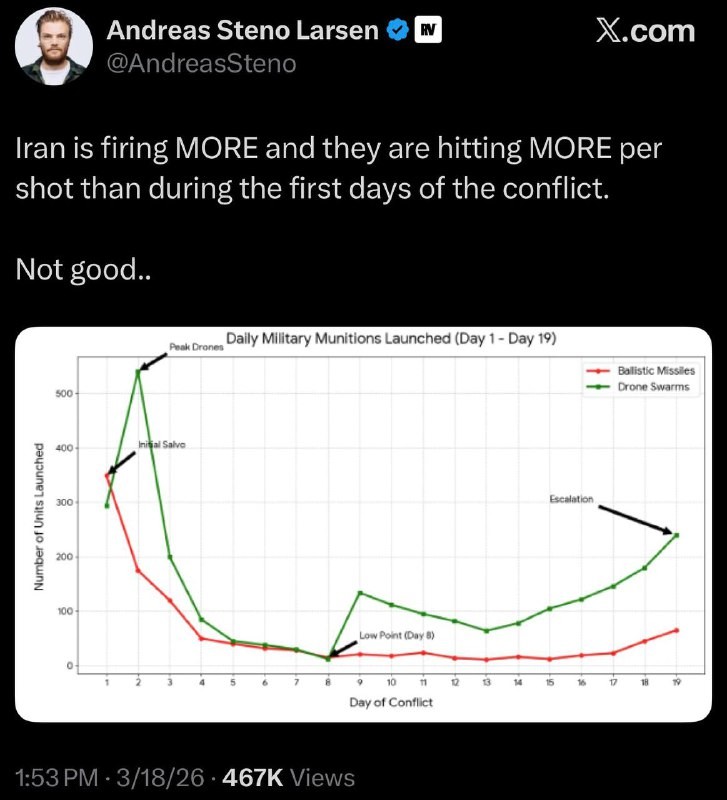Click the 467K Views count
Viewport: 727px width, 800px height.
[292, 777]
